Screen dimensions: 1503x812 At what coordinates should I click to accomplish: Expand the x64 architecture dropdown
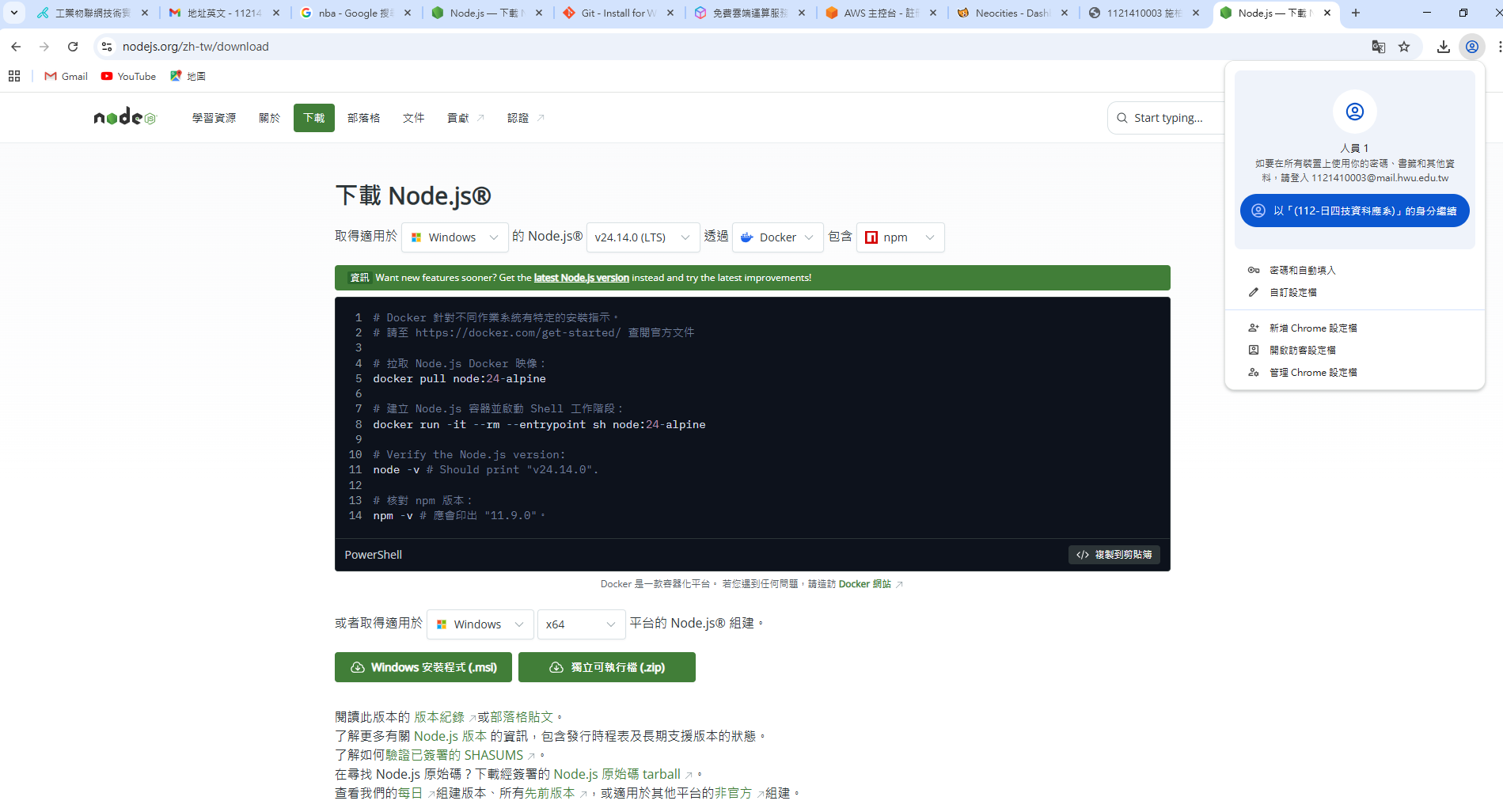pos(580,624)
